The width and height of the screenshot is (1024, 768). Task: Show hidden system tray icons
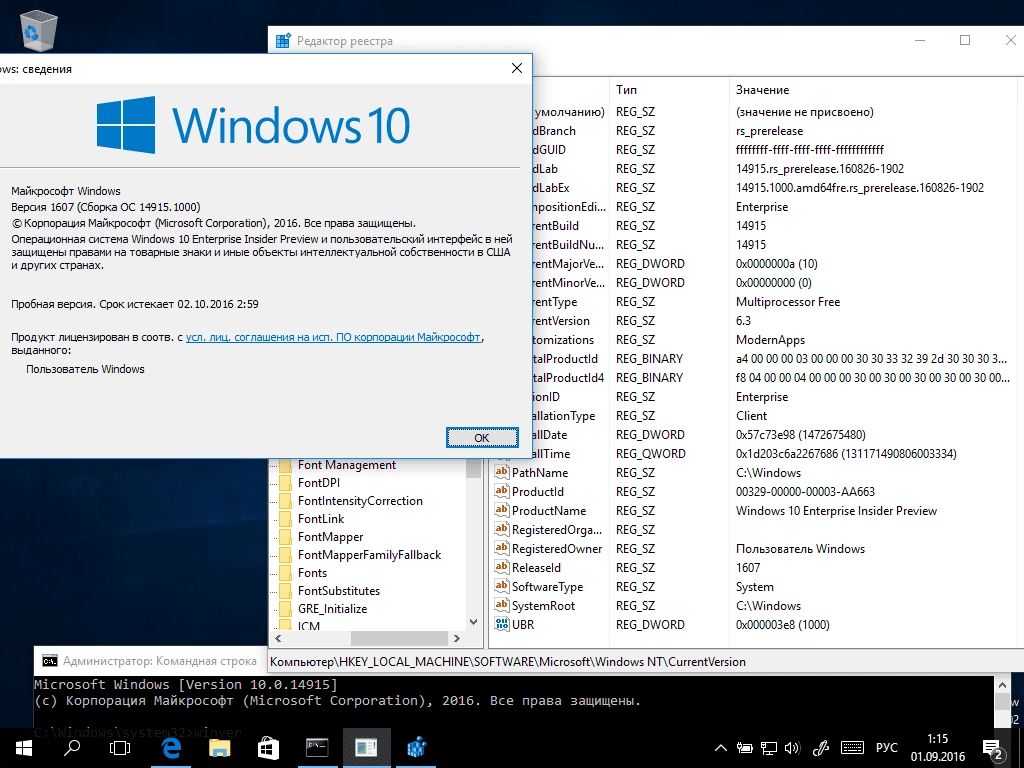[x=720, y=748]
